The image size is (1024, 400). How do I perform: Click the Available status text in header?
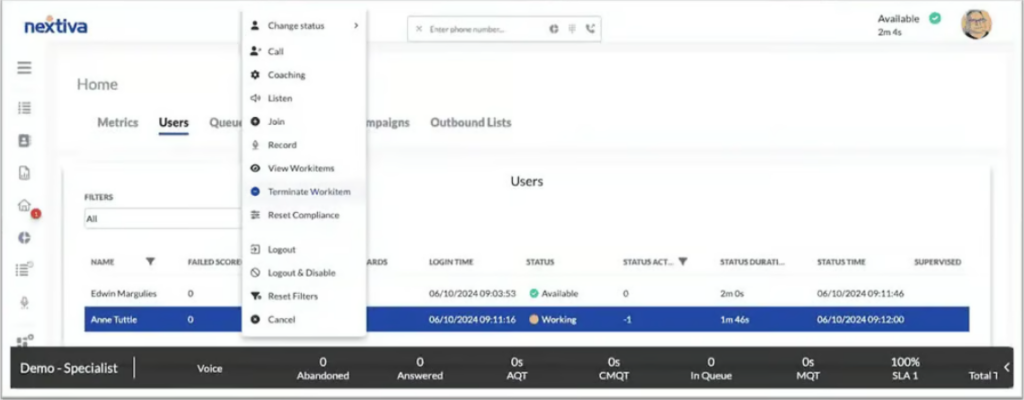coord(899,18)
